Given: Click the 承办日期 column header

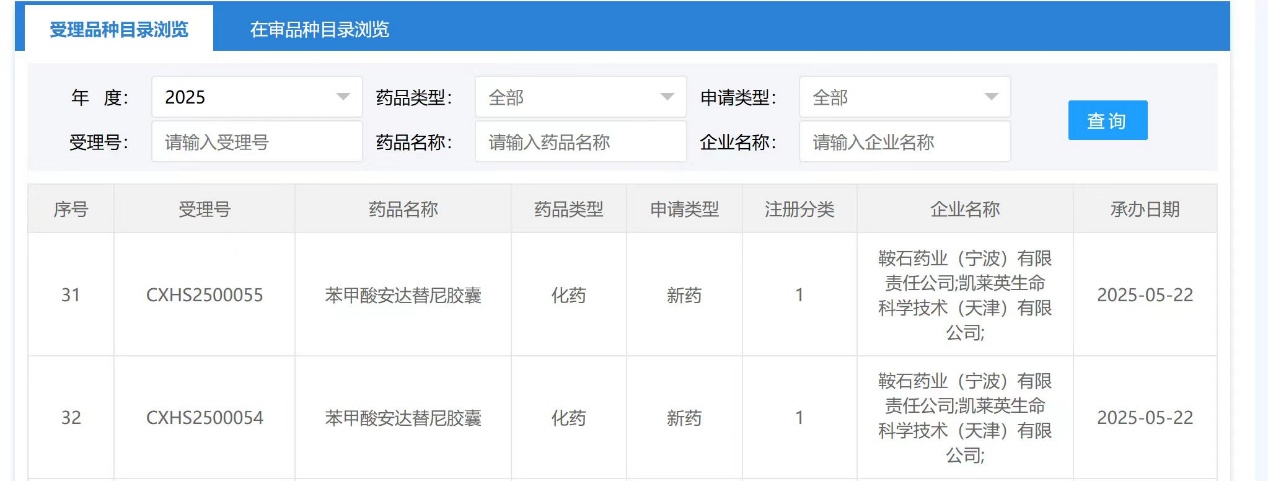Looking at the screenshot, I should point(1144,209).
